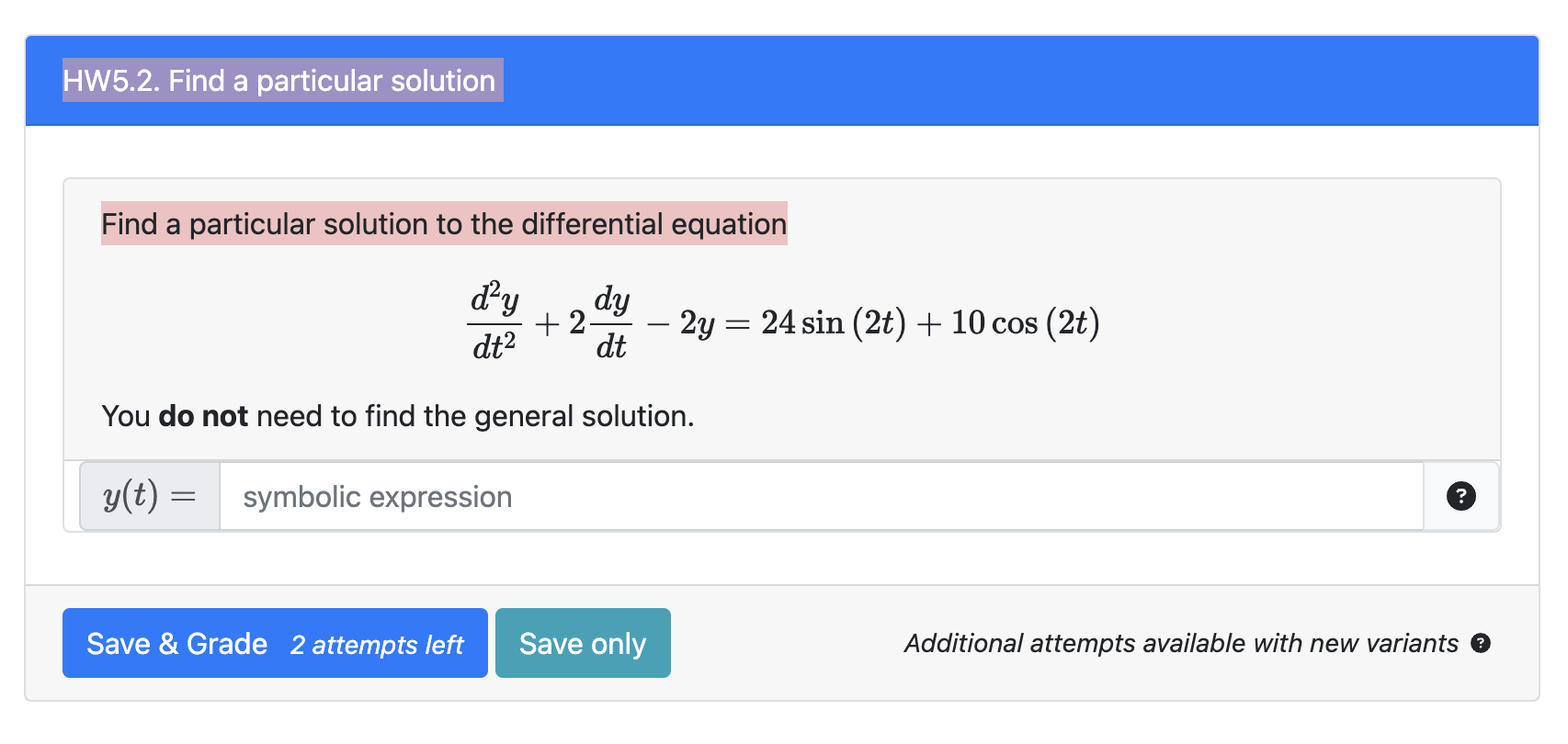Click the y(t) = label
This screenshot has height=744, width=1568.
pos(150,496)
